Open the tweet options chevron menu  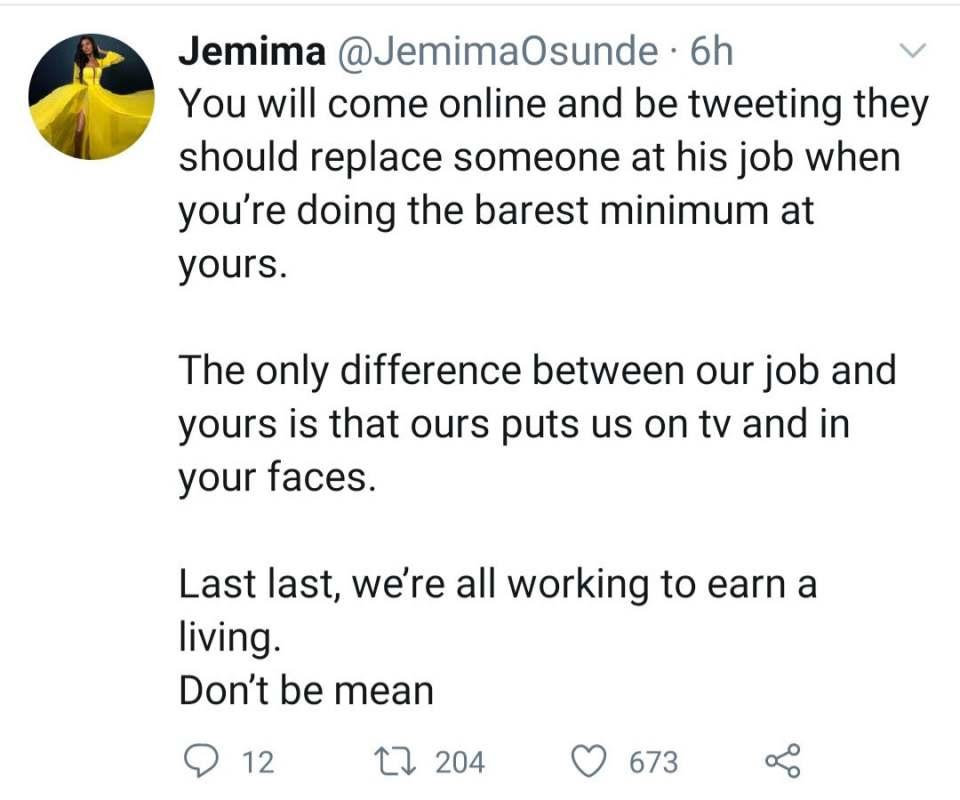click(915, 50)
